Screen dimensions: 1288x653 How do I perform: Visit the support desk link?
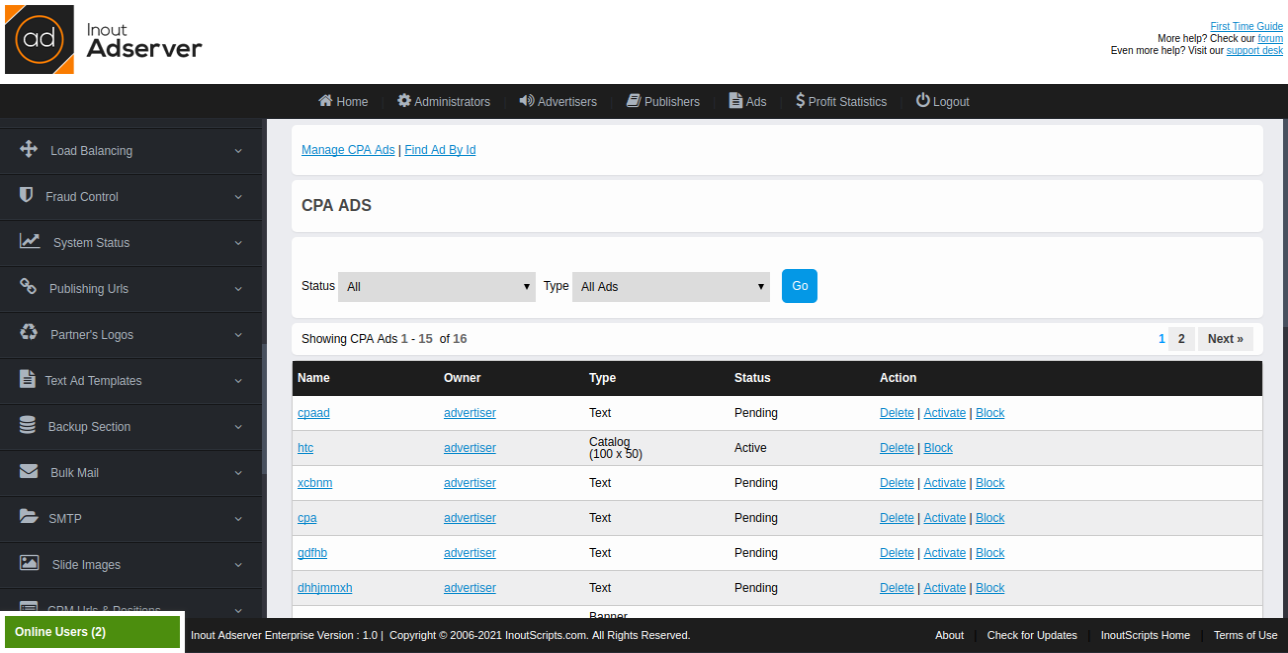click(1254, 50)
